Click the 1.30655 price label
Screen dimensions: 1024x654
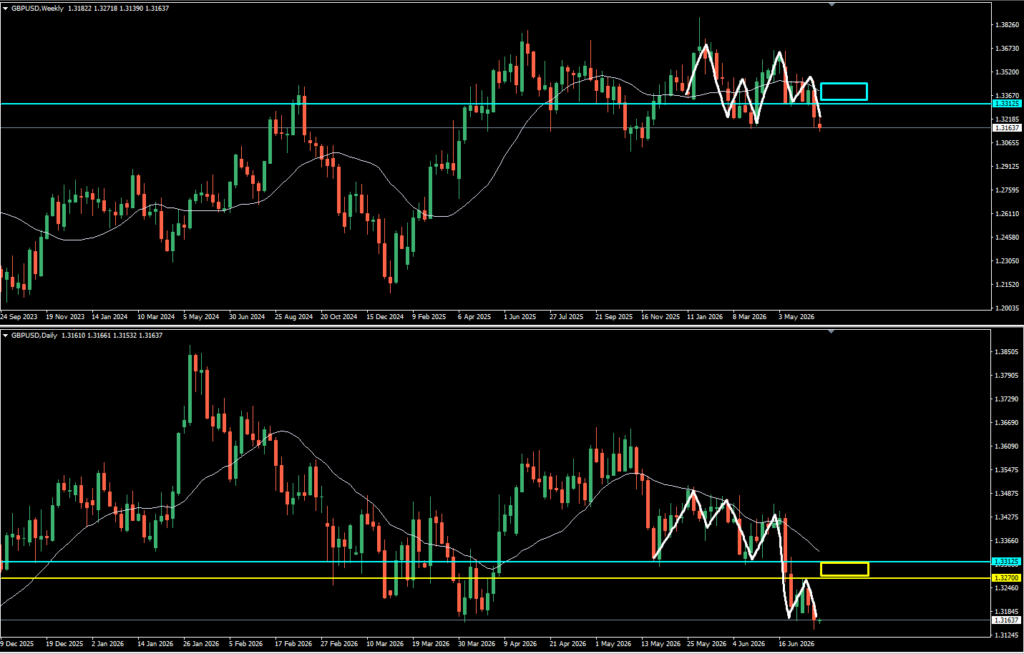coord(1006,142)
